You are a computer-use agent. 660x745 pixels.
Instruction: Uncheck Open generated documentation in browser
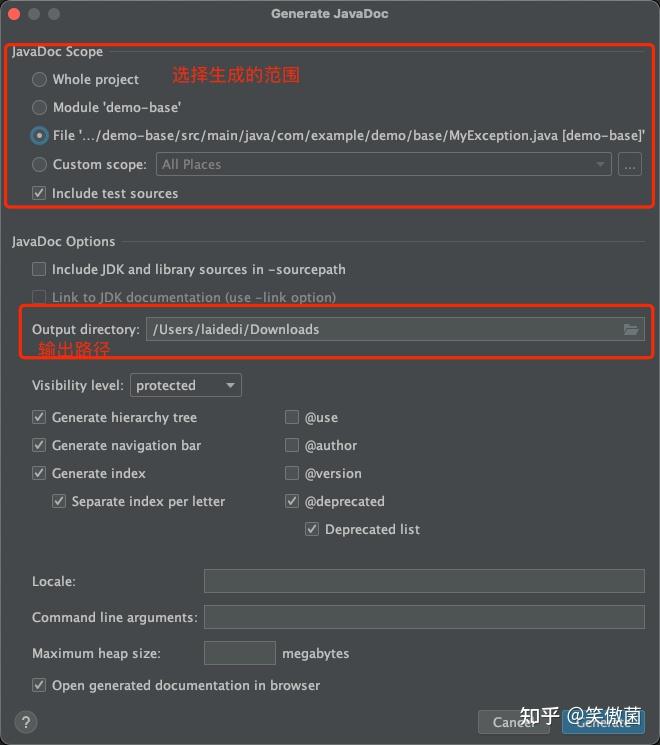click(39, 685)
